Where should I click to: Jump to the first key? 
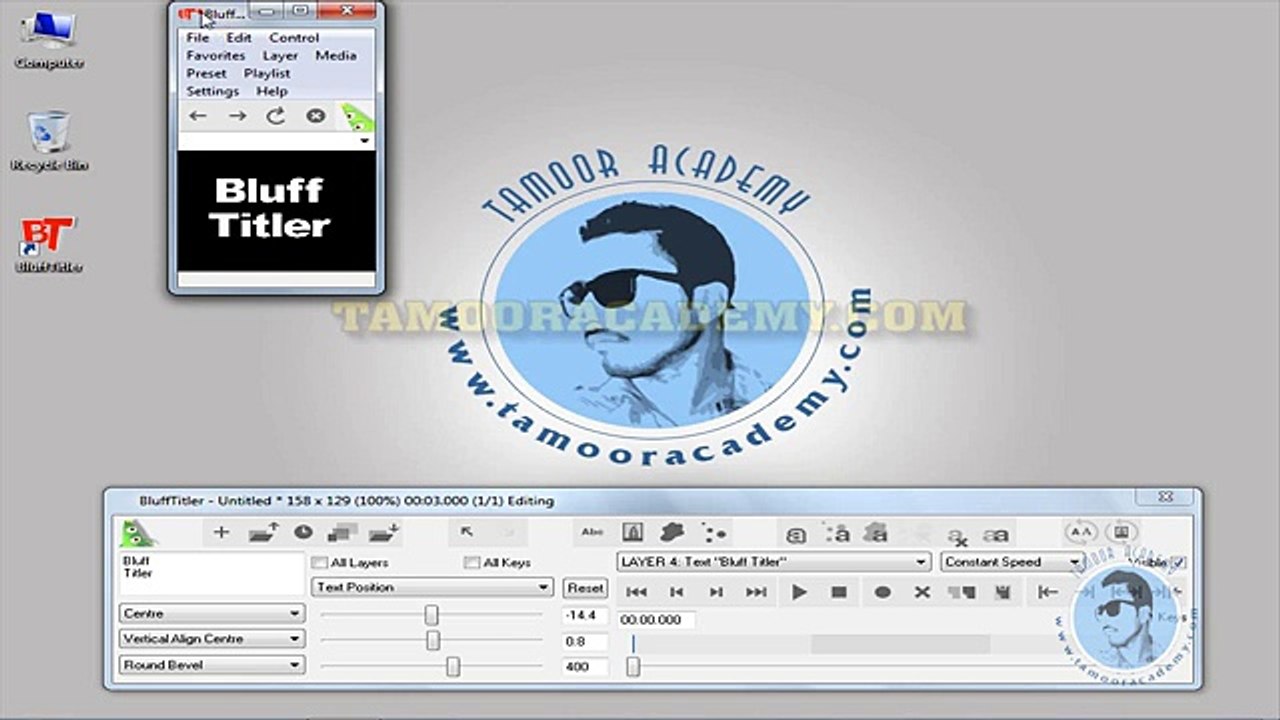[x=636, y=592]
